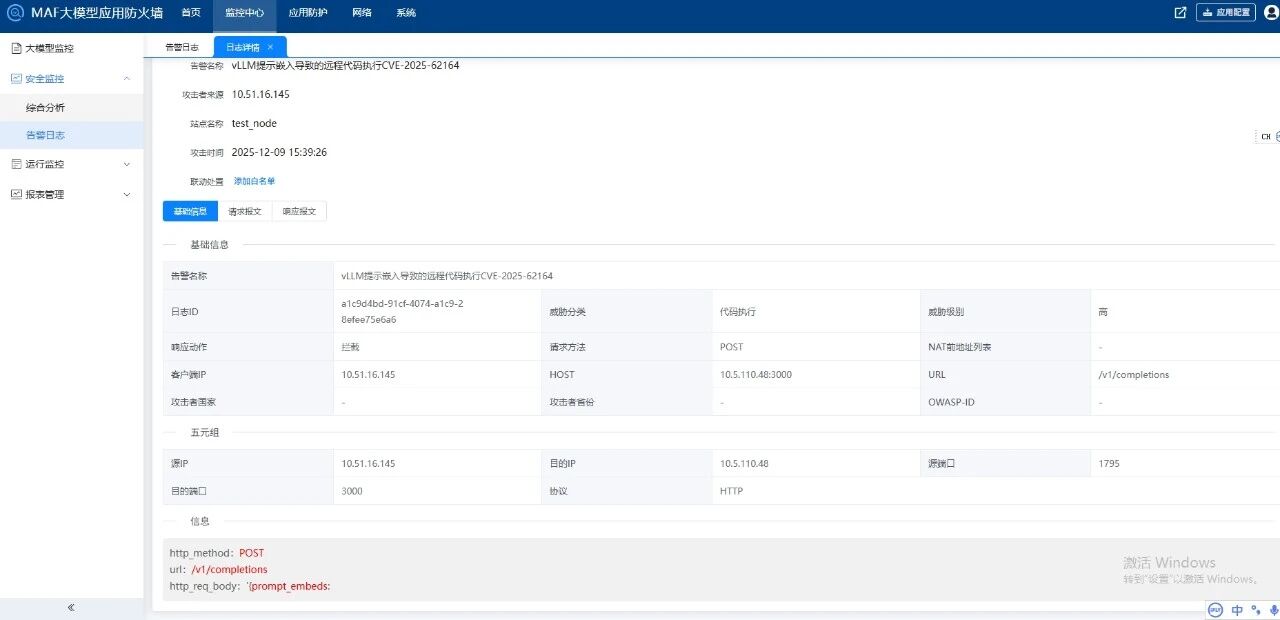Click the 大模型监控 document icon in sidebar
Viewport: 1280px width, 620px height.
pos(16,48)
